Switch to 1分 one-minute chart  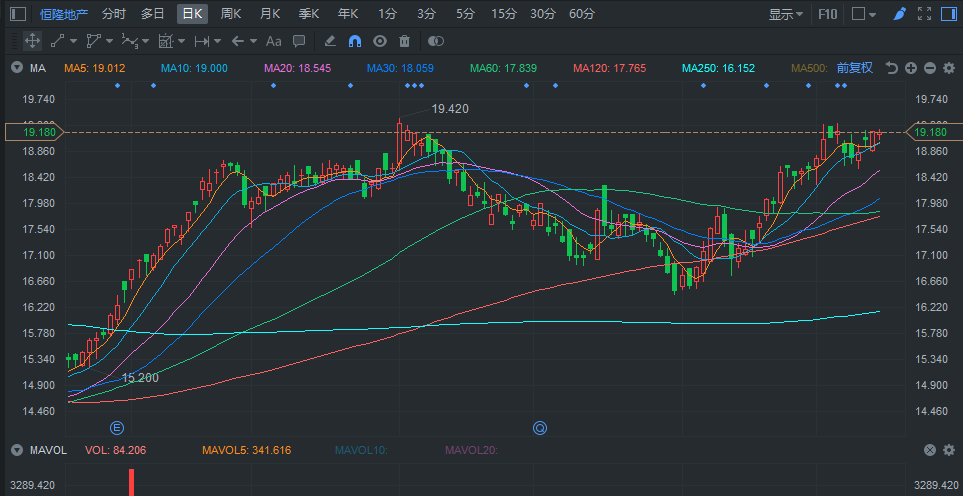[387, 14]
